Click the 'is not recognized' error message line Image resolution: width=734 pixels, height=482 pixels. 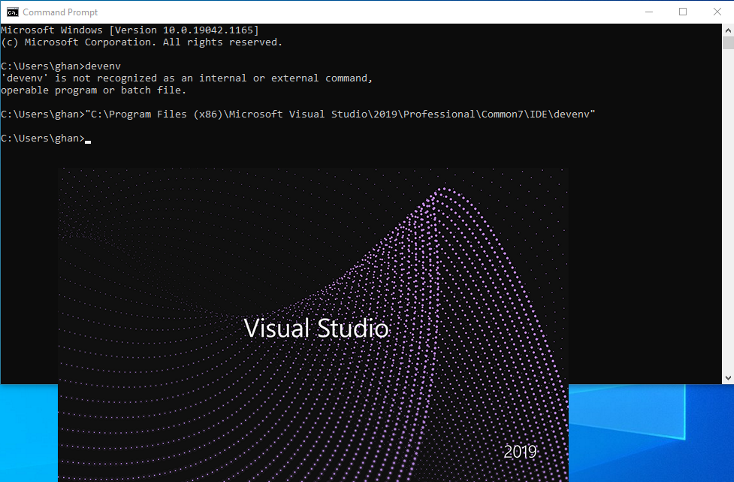pyautogui.click(x=187, y=78)
